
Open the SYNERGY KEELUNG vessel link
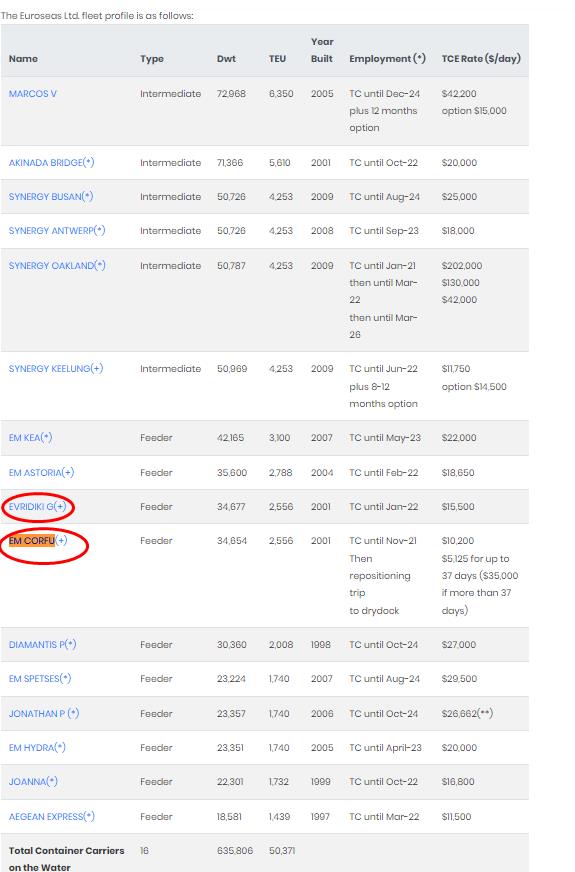tap(56, 368)
